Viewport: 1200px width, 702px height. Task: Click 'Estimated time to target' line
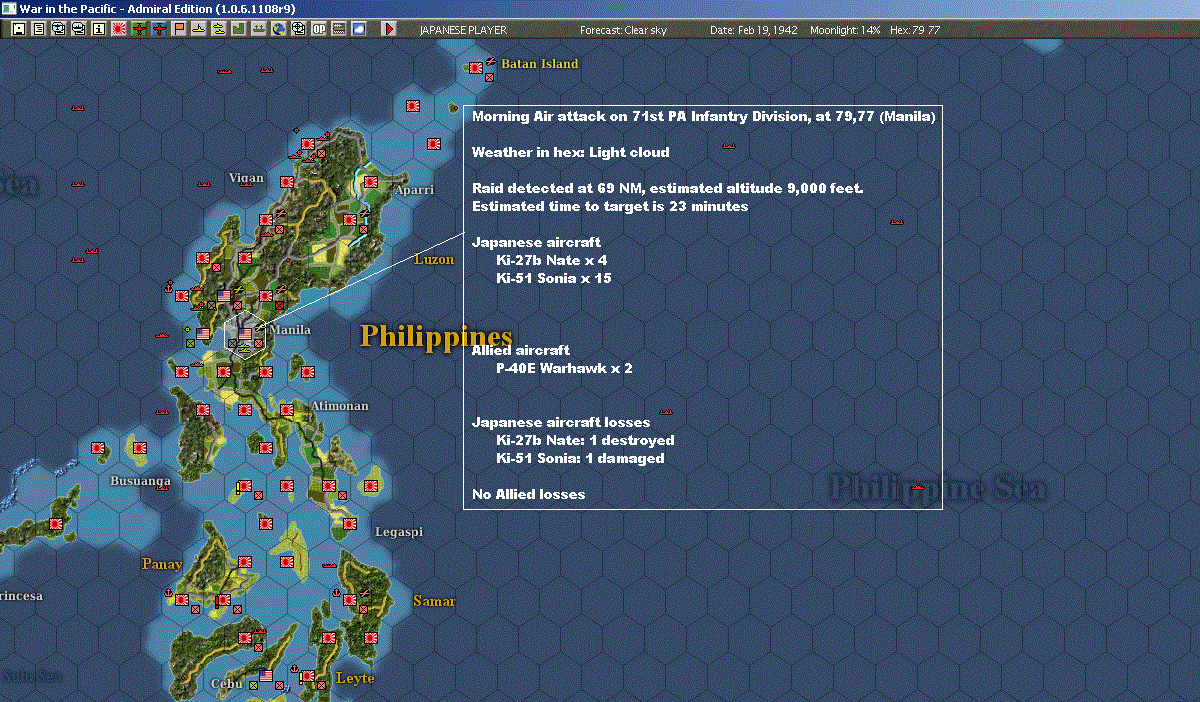click(x=610, y=206)
